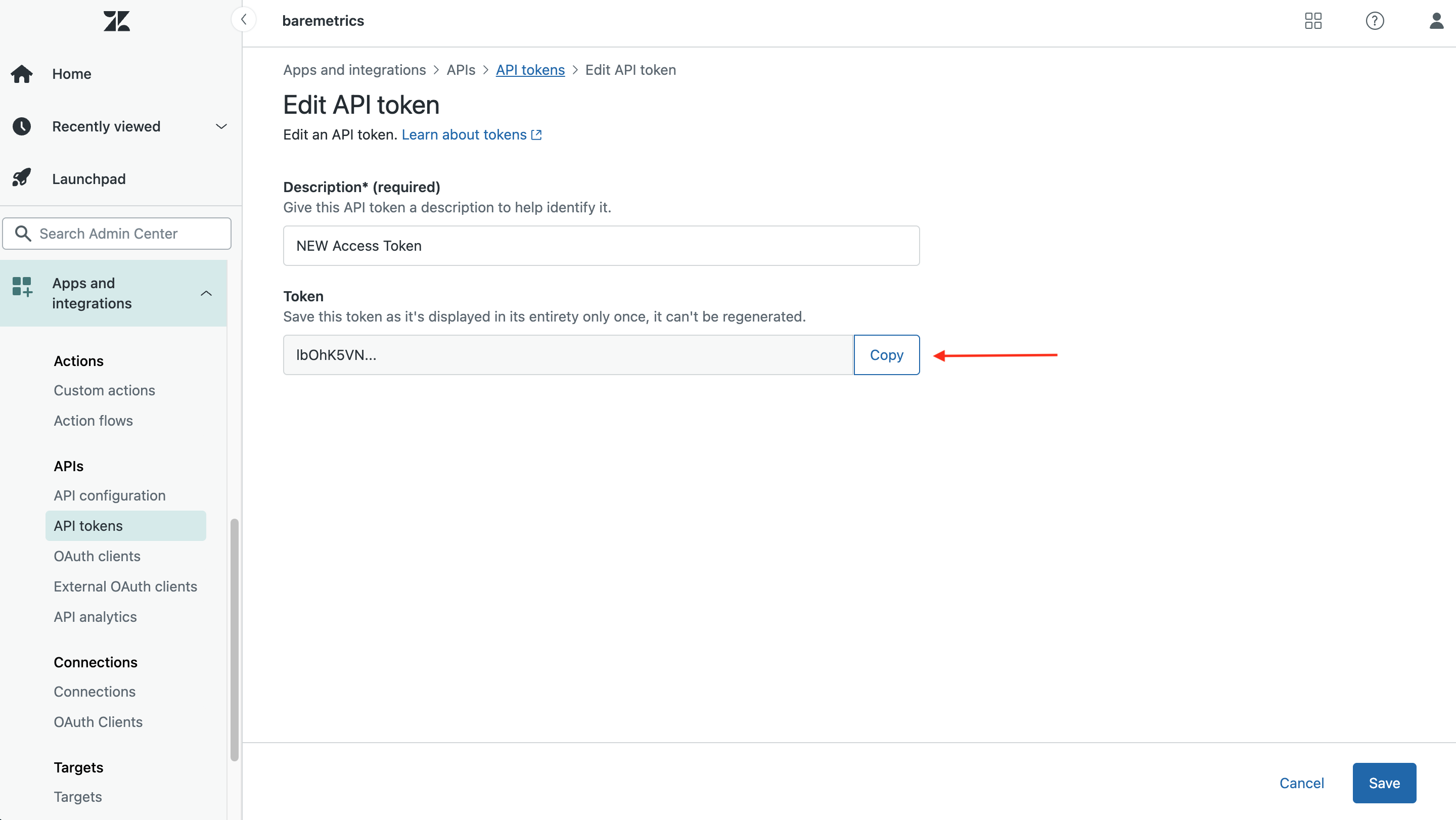
Task: Select the Custom actions sidebar entry
Action: tap(104, 390)
